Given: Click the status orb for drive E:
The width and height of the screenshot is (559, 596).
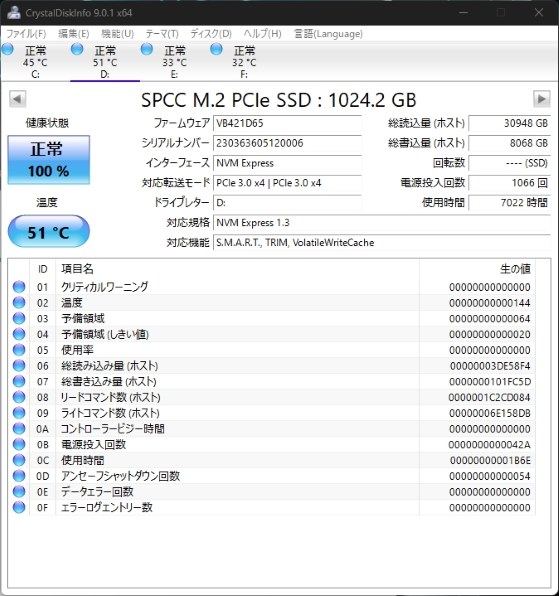Looking at the screenshot, I should 147,49.
